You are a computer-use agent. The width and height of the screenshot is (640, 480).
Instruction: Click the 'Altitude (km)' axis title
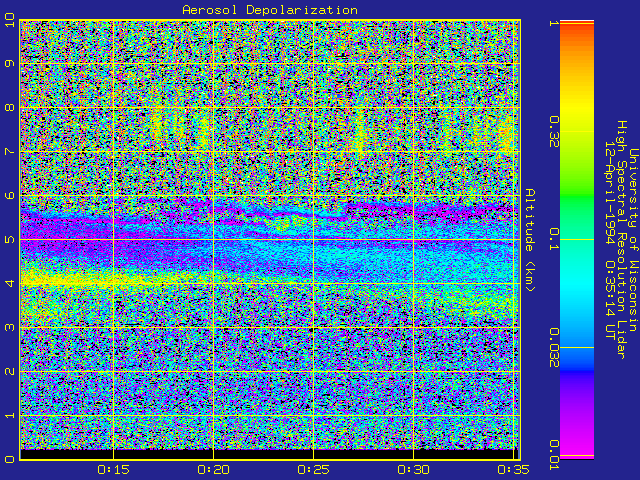(x=529, y=240)
